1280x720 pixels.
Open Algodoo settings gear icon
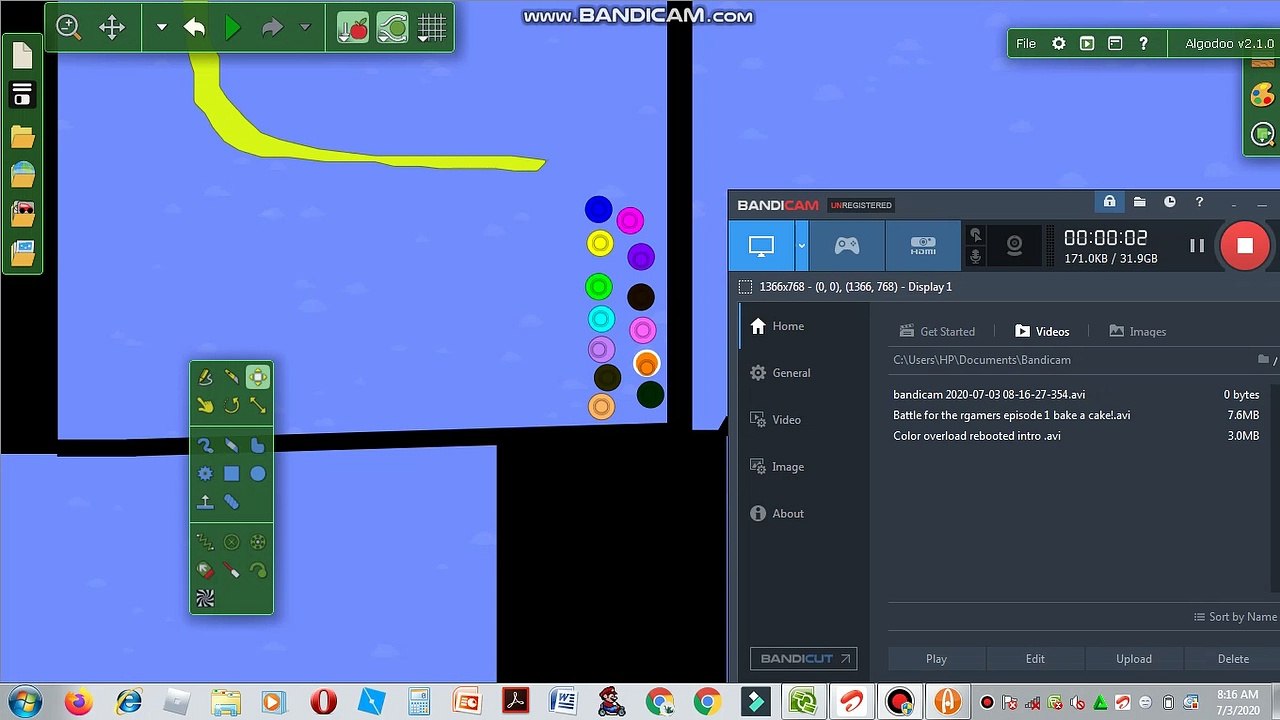pos(1059,44)
